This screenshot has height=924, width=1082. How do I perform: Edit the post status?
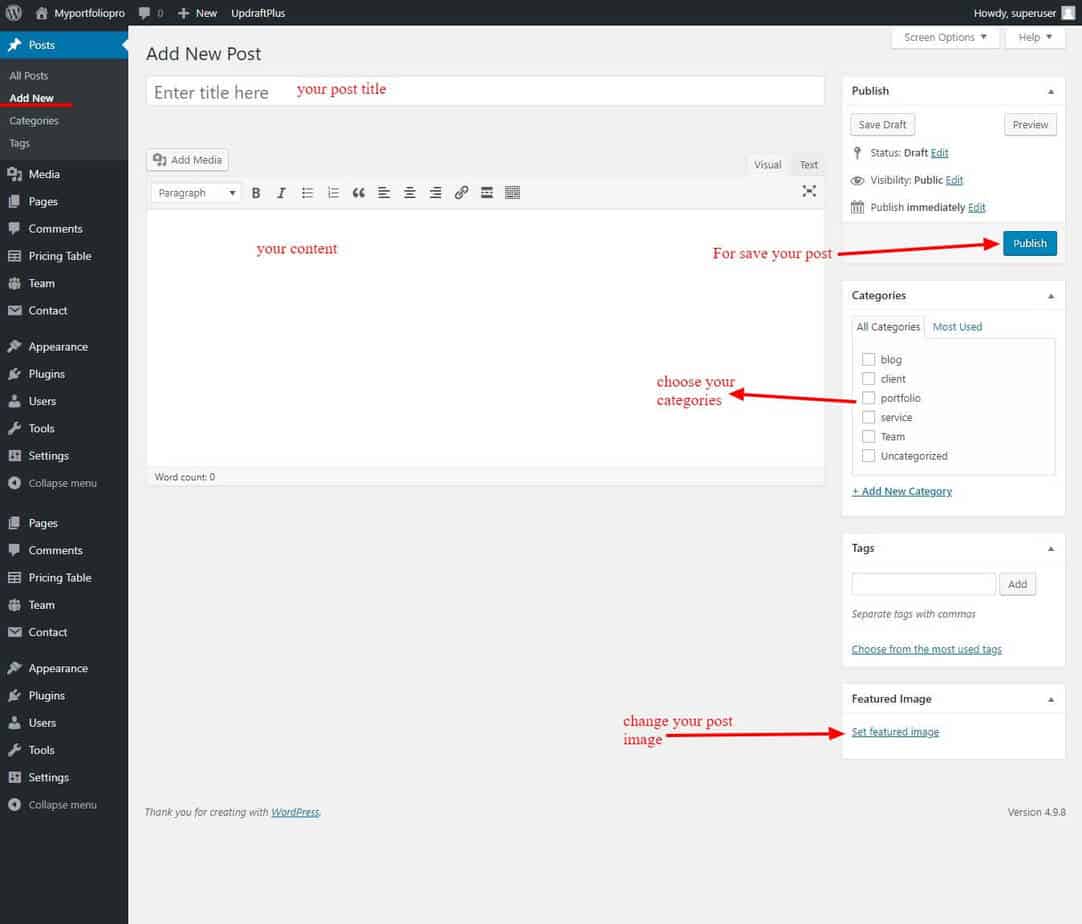pos(939,153)
